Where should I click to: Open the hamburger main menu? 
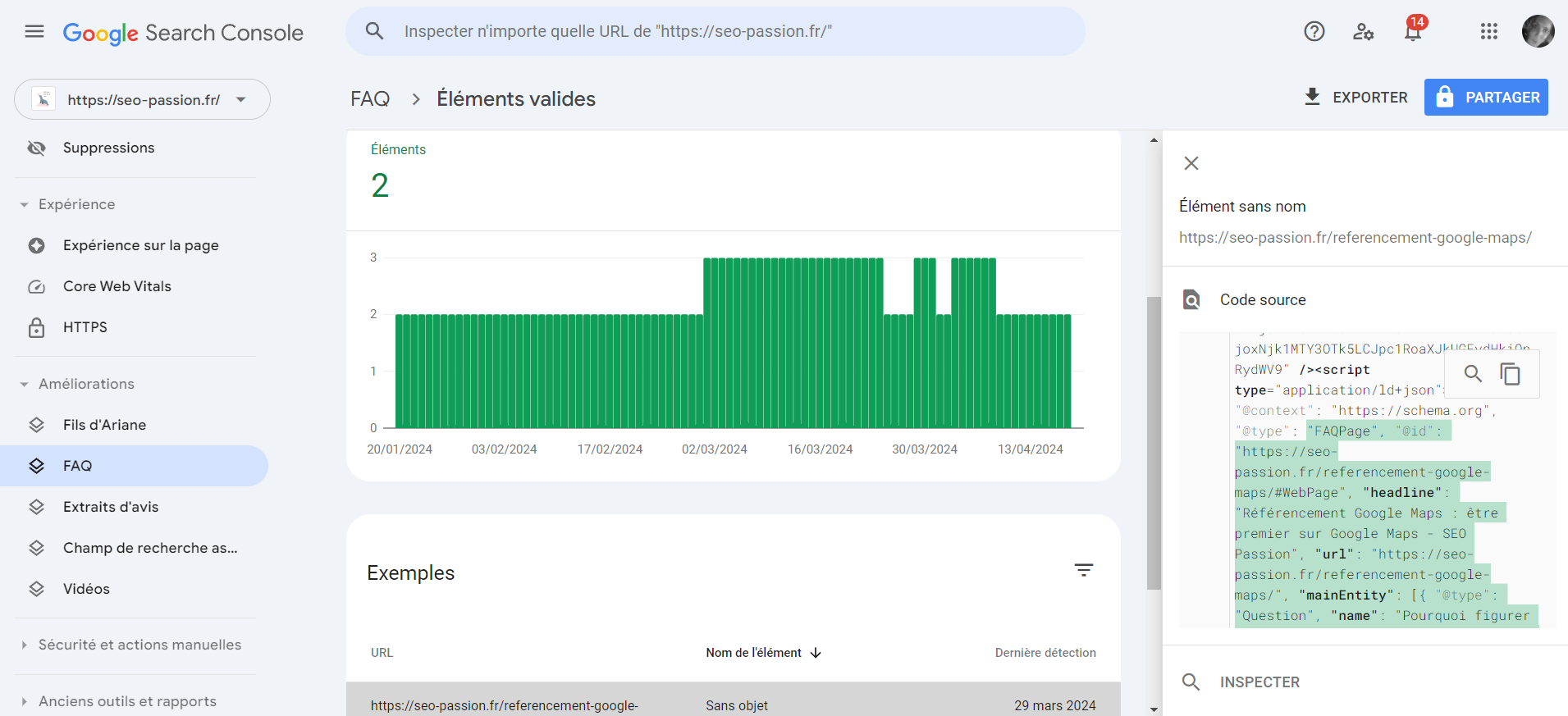click(x=34, y=32)
